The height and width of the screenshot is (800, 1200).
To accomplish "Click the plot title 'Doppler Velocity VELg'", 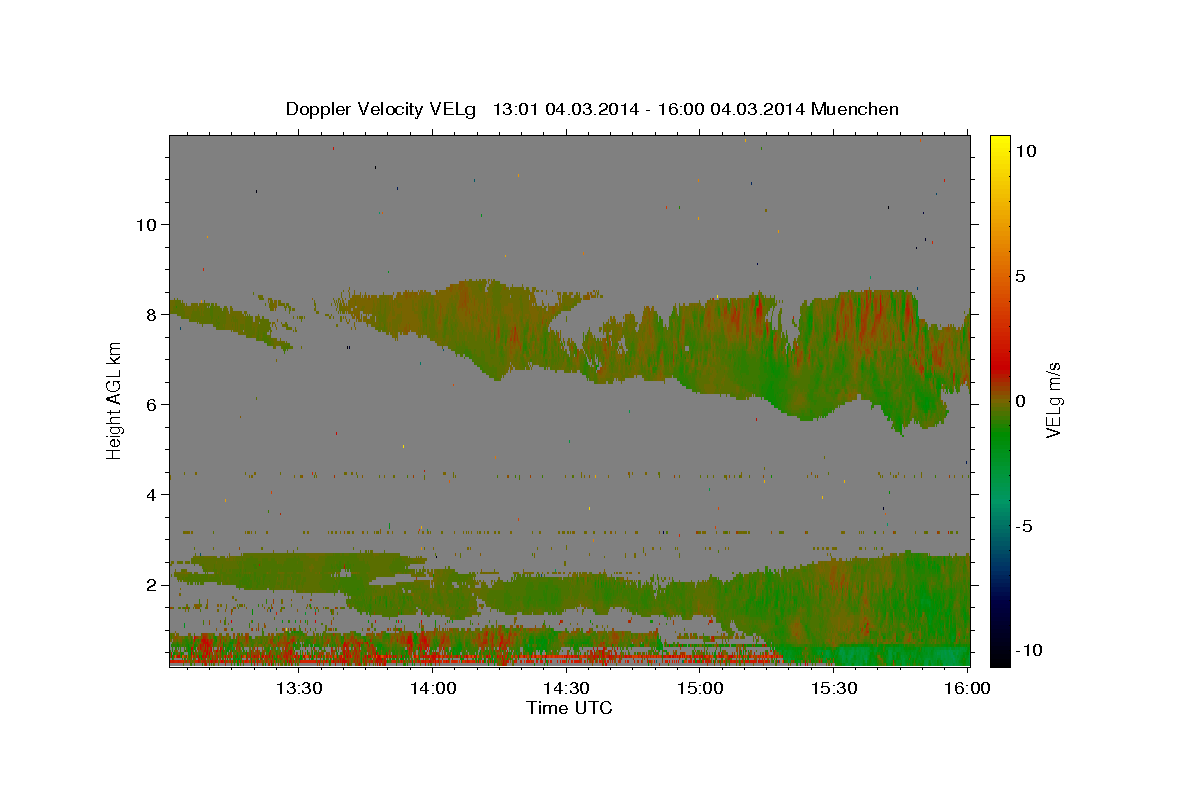I will tap(382, 109).
